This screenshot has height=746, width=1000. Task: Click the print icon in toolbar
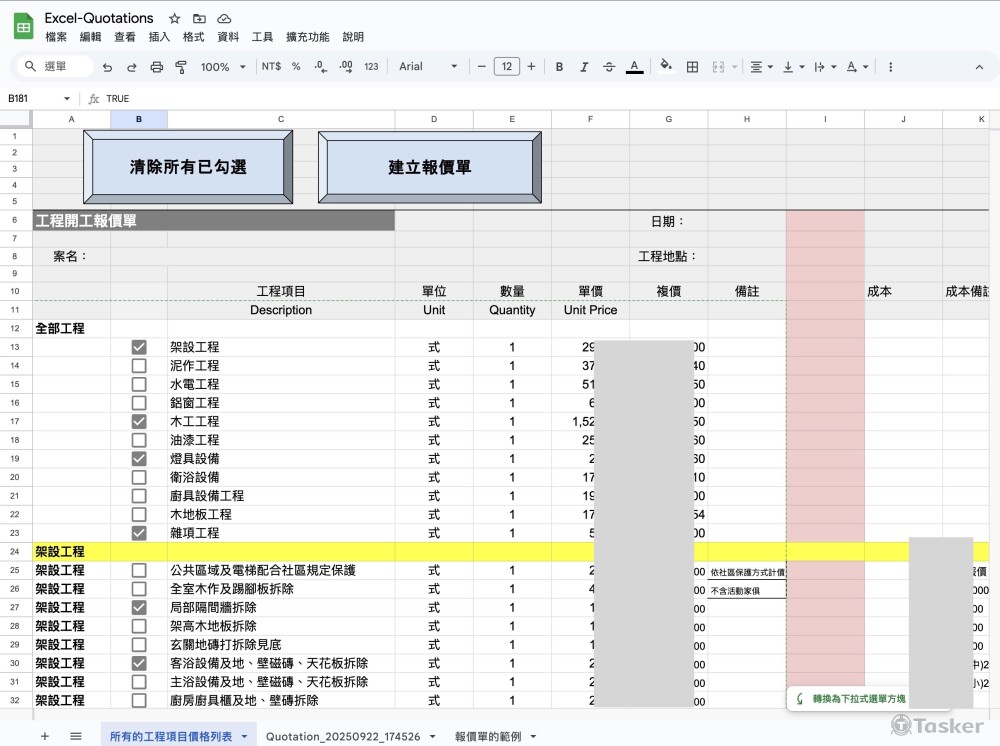click(x=156, y=67)
